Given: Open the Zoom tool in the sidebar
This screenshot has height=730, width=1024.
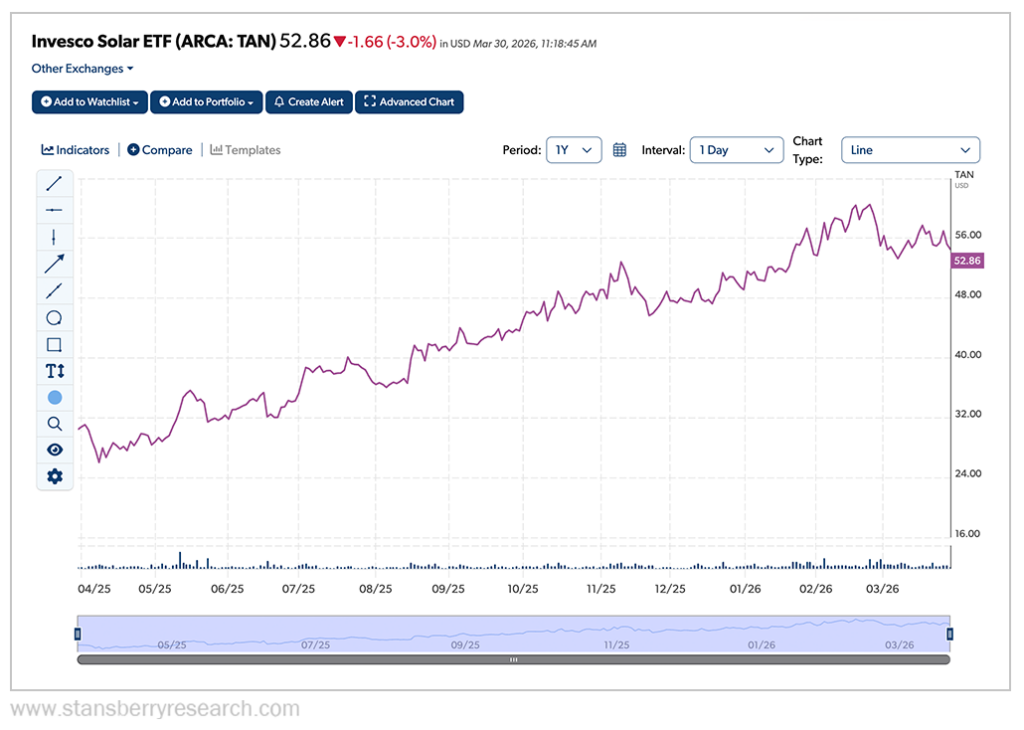Looking at the screenshot, I should (x=54, y=423).
